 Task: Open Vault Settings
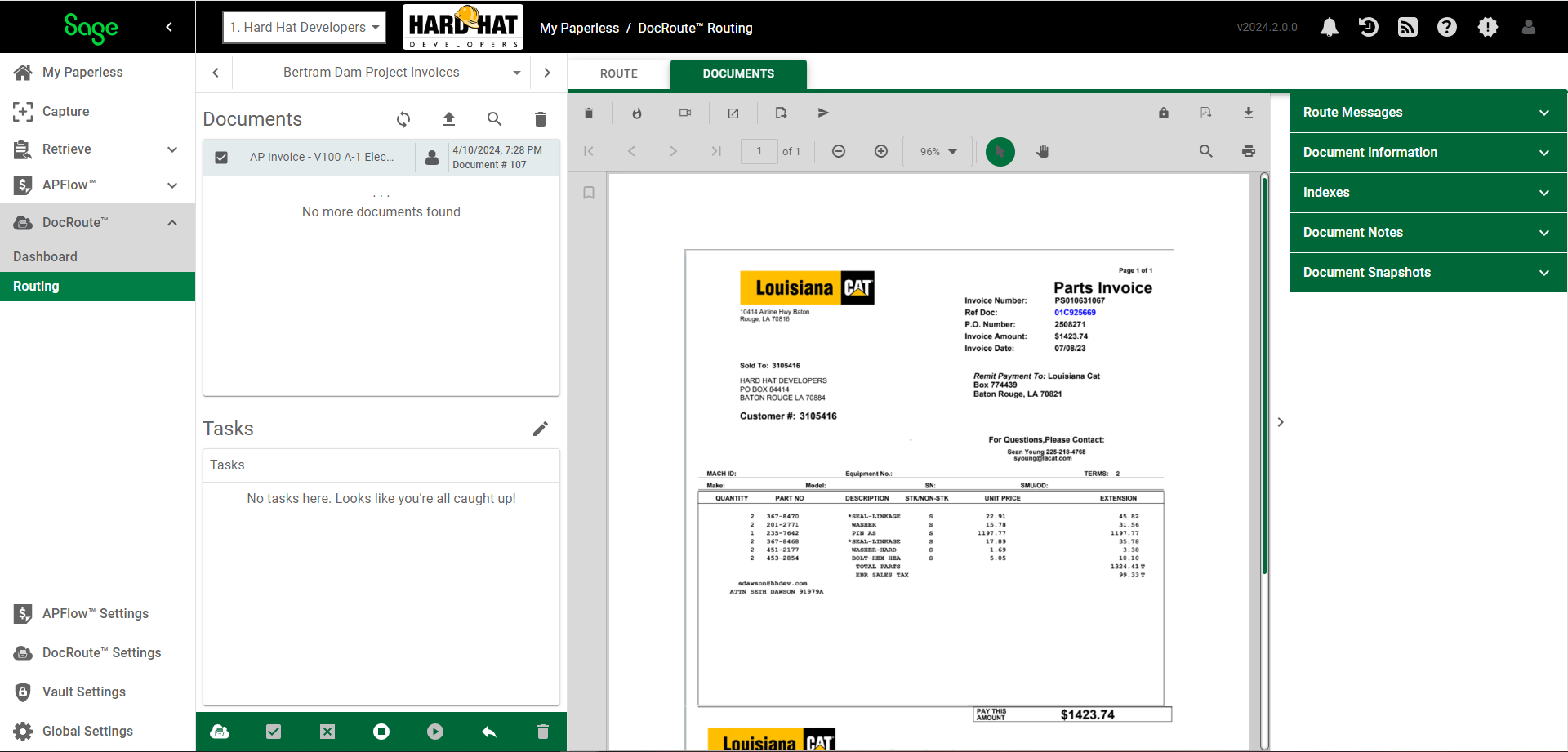(x=97, y=692)
